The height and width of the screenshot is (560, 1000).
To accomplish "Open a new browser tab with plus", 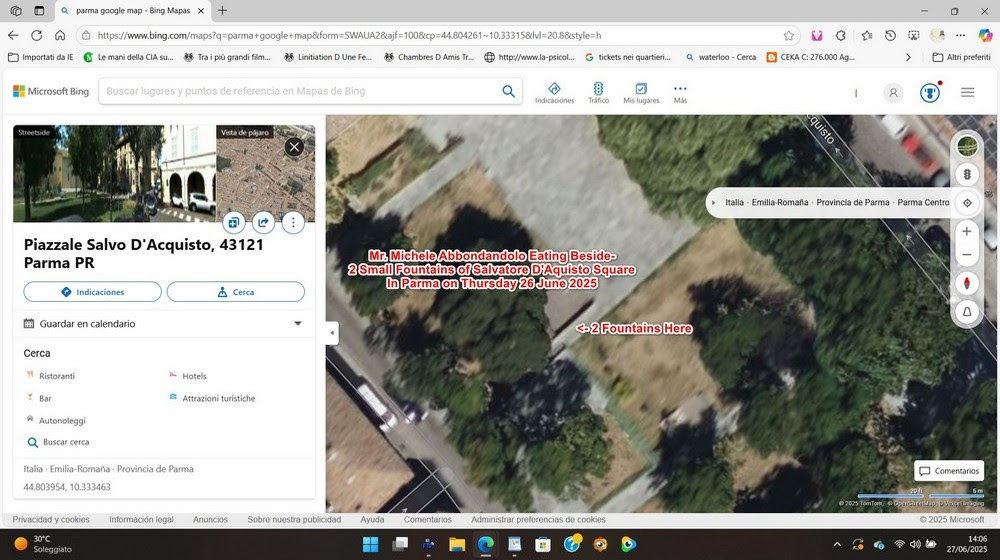I will [x=222, y=11].
